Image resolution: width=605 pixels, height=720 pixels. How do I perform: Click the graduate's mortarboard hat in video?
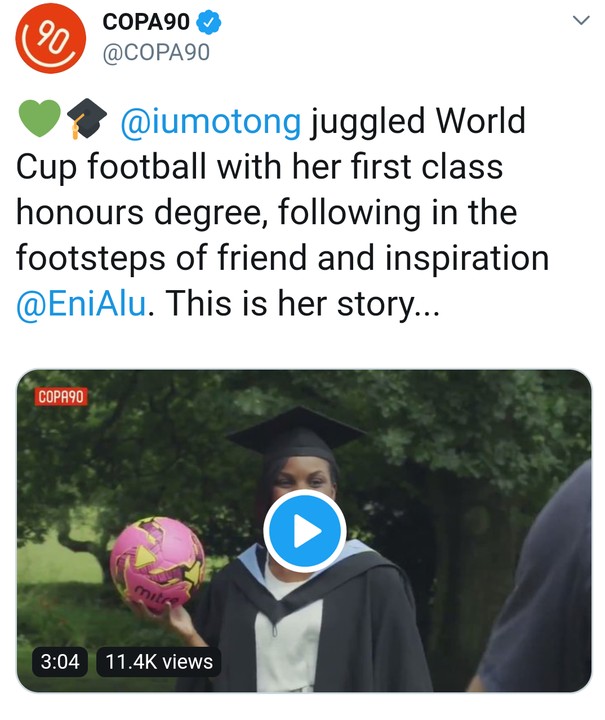click(296, 434)
